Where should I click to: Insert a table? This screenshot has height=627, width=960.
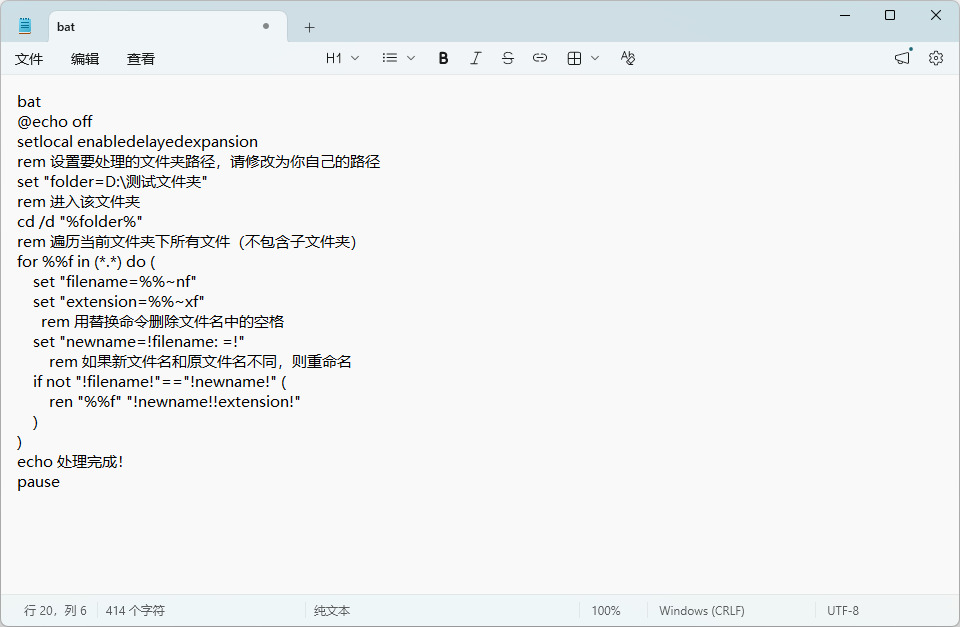[574, 58]
